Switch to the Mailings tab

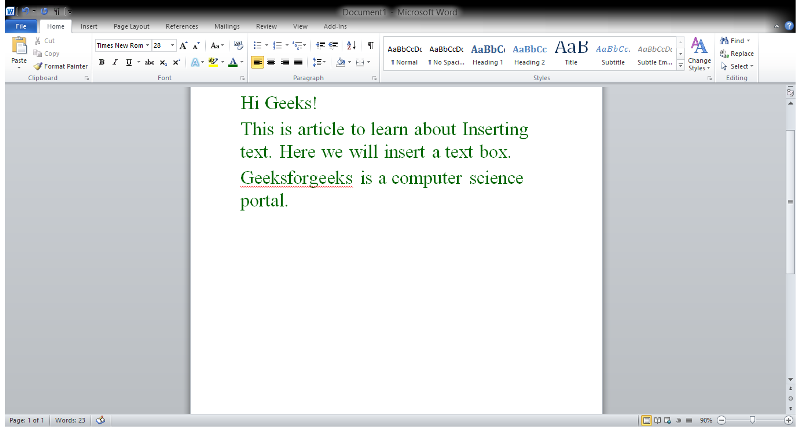[x=227, y=26]
